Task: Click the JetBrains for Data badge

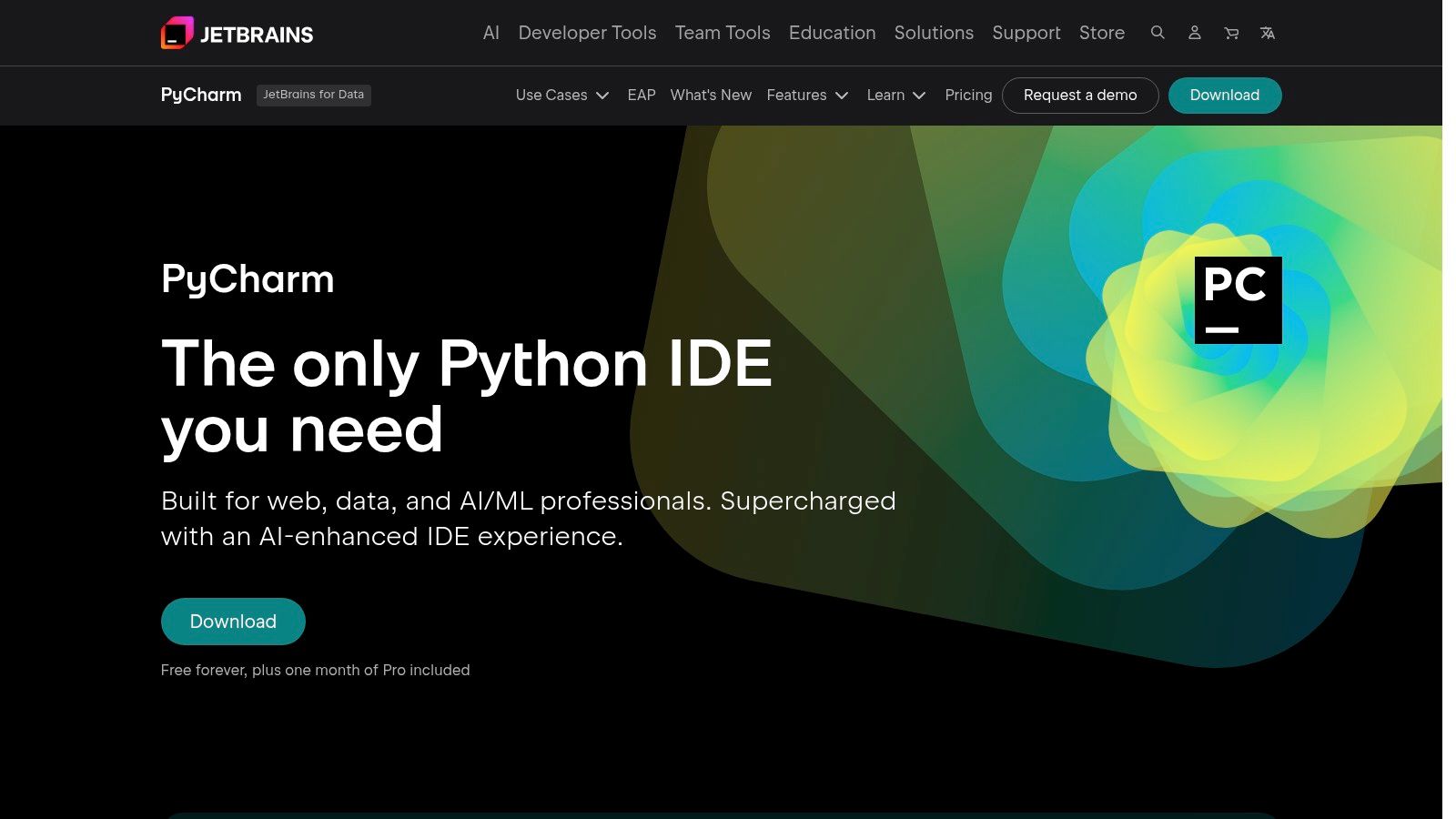Action: point(314,95)
